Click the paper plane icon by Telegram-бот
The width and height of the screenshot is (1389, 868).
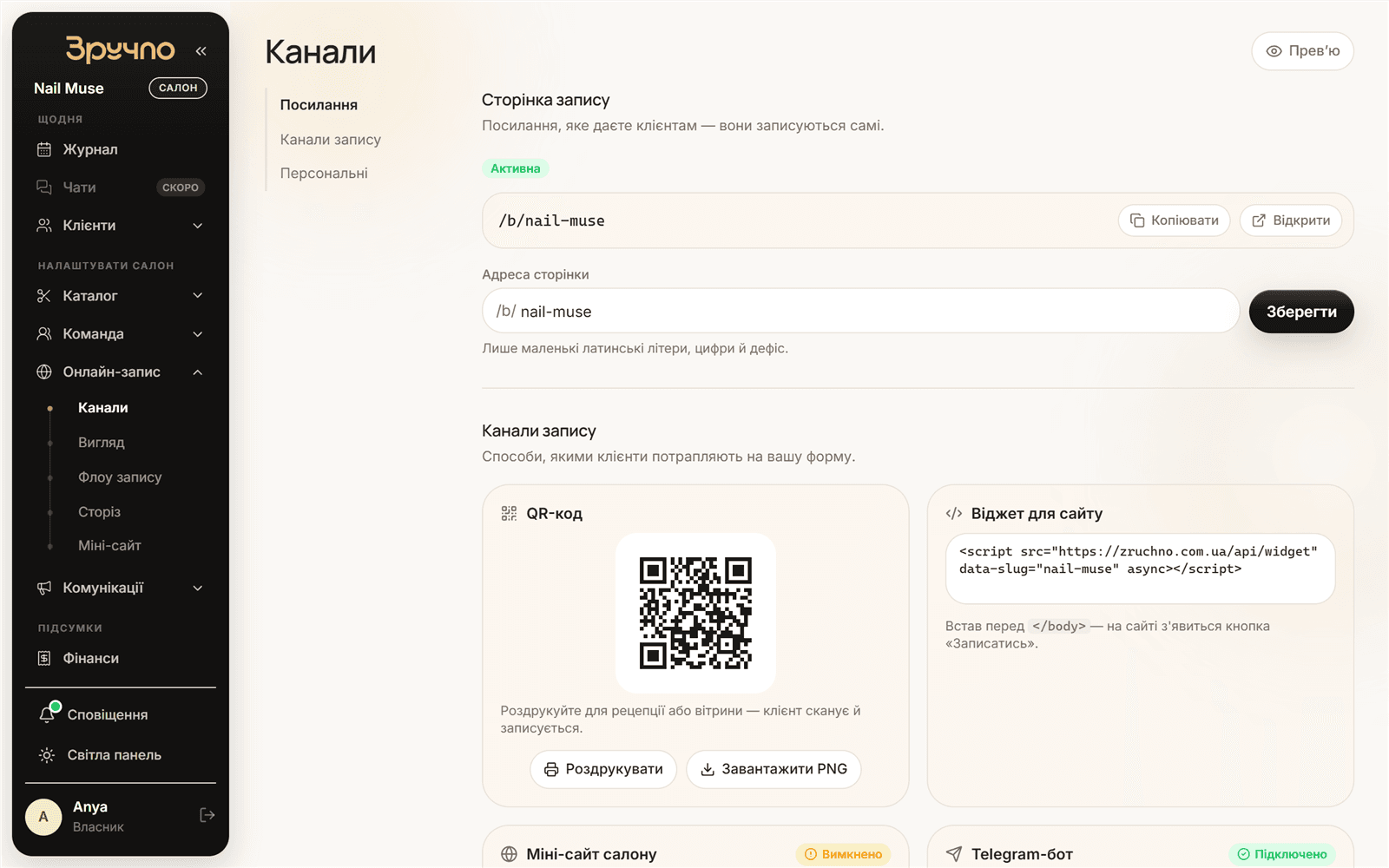[954, 854]
